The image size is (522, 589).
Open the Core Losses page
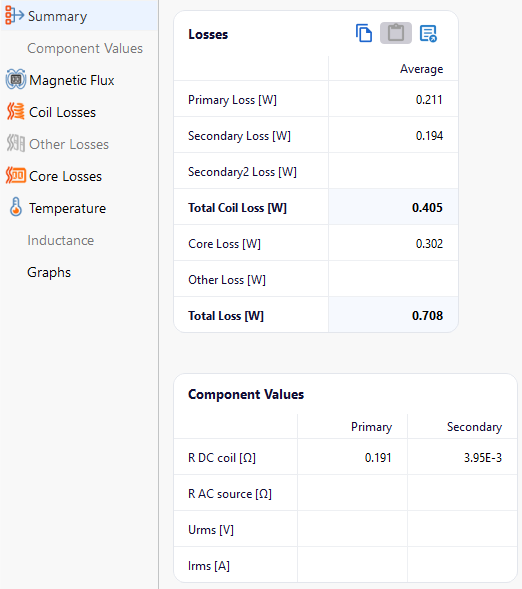click(65, 176)
